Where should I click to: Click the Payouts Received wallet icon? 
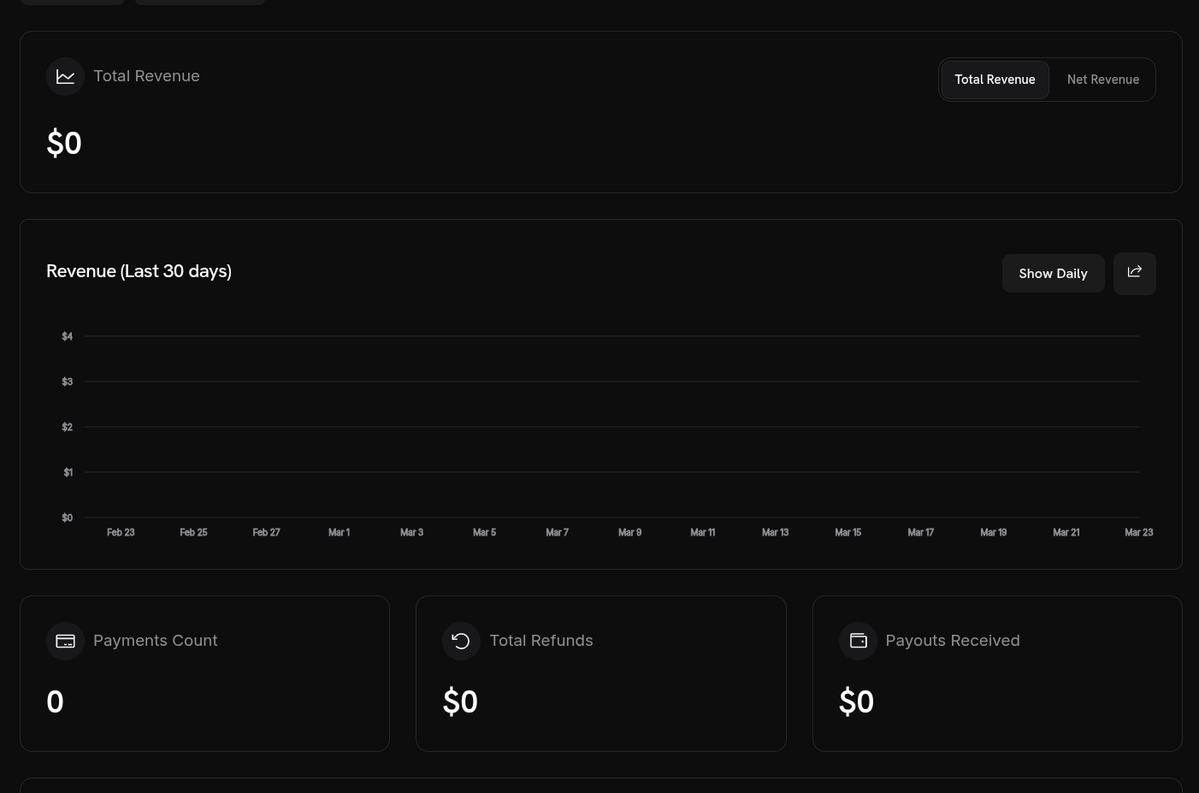pos(858,641)
